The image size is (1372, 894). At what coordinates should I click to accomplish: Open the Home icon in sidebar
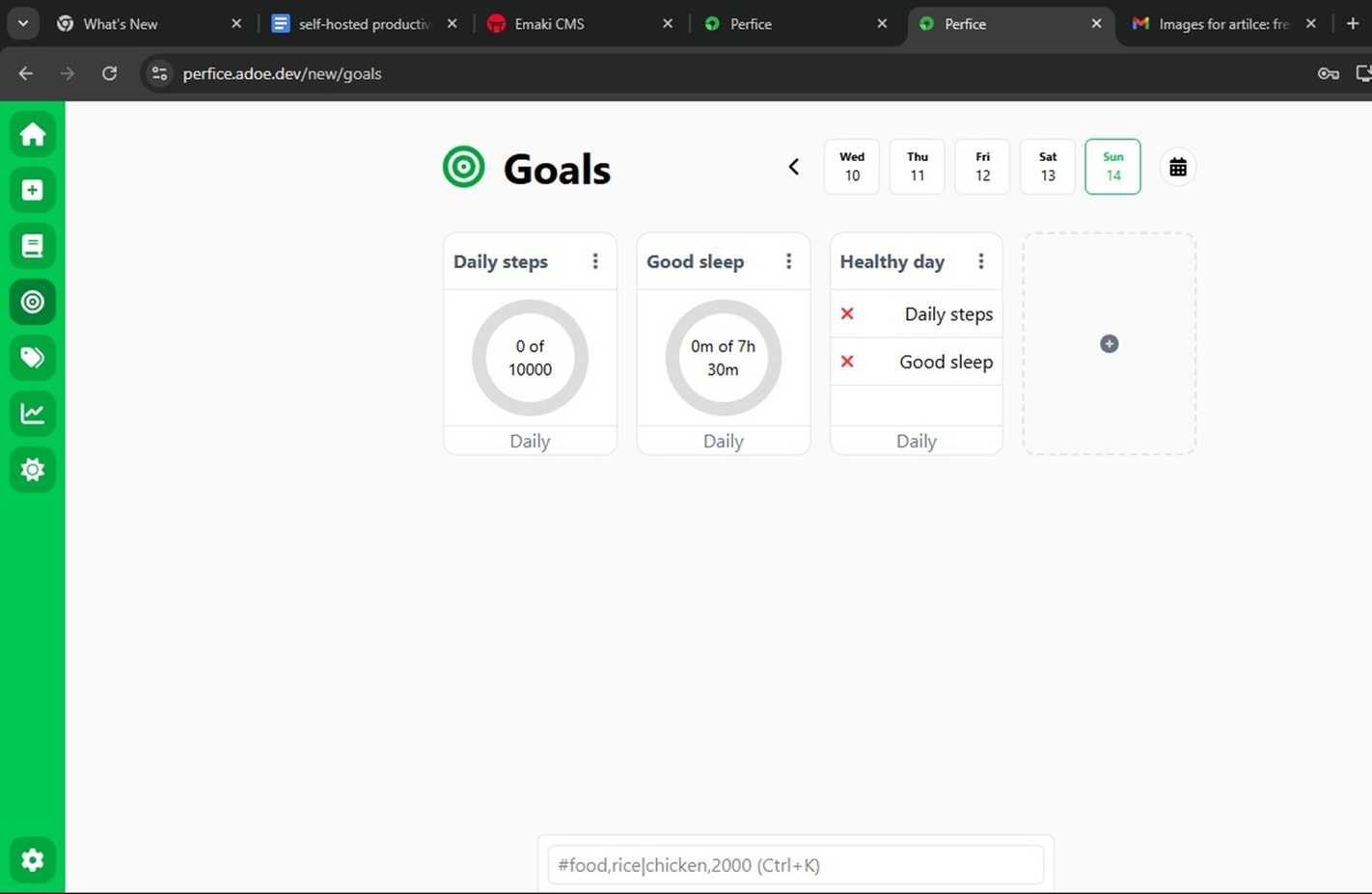tap(32, 134)
